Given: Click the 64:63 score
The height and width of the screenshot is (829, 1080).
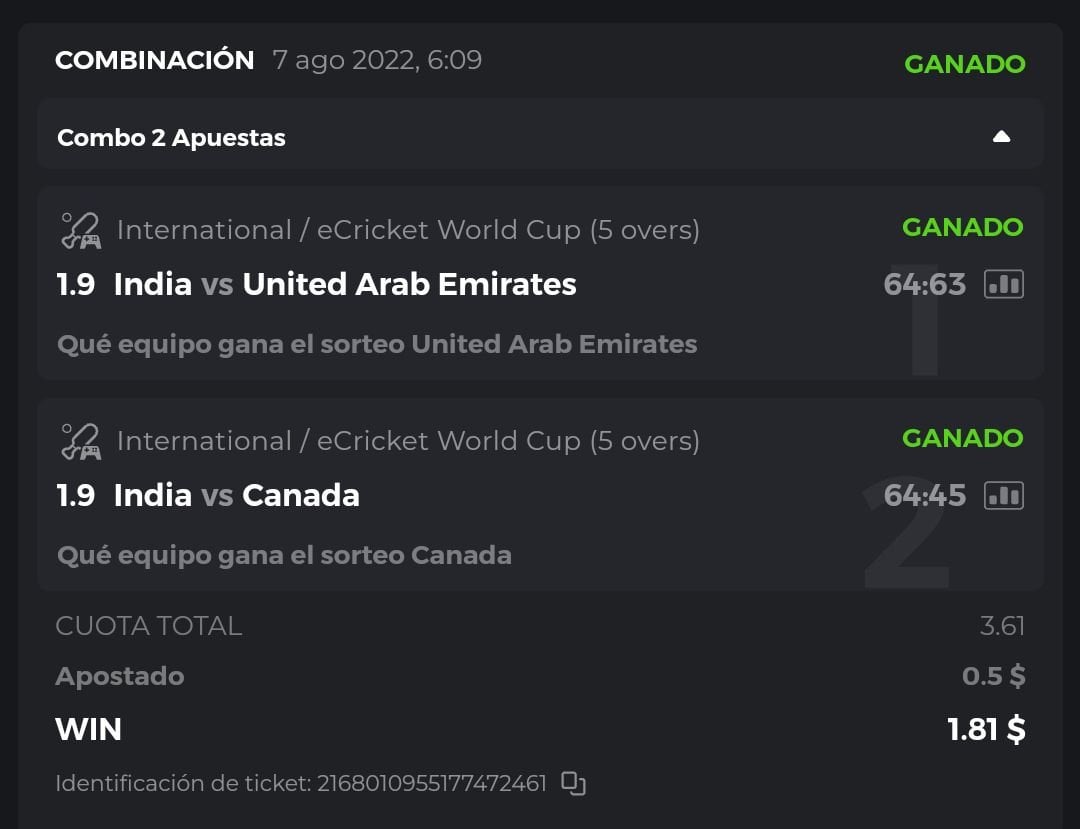Looking at the screenshot, I should pos(924,285).
